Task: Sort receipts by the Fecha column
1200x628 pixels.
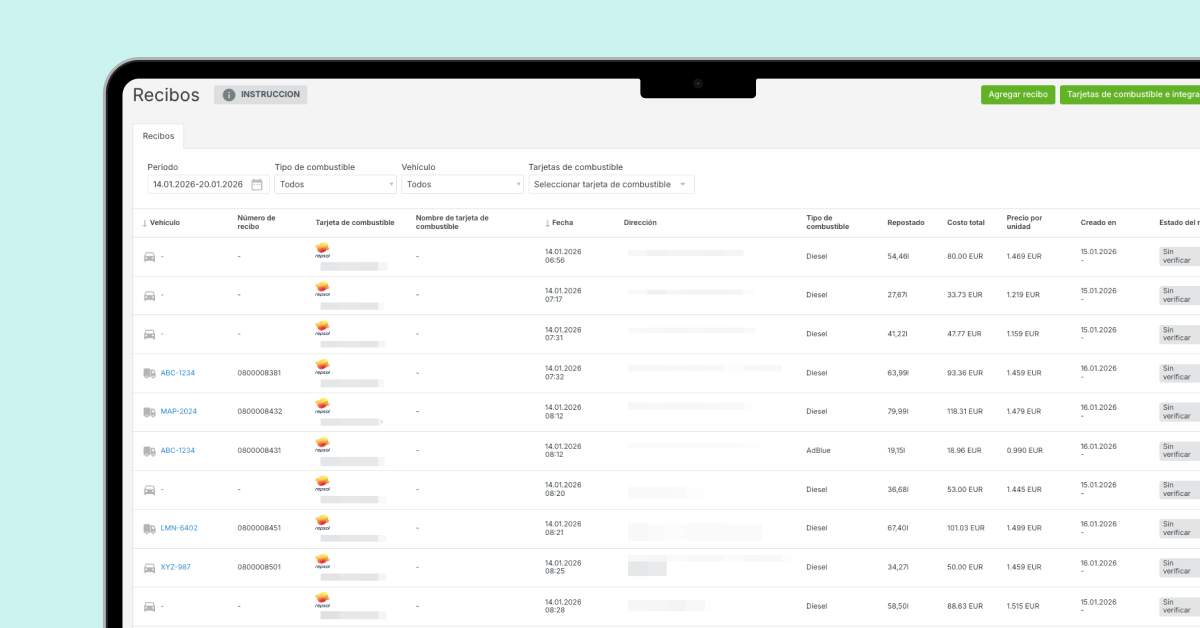Action: [x=559, y=222]
